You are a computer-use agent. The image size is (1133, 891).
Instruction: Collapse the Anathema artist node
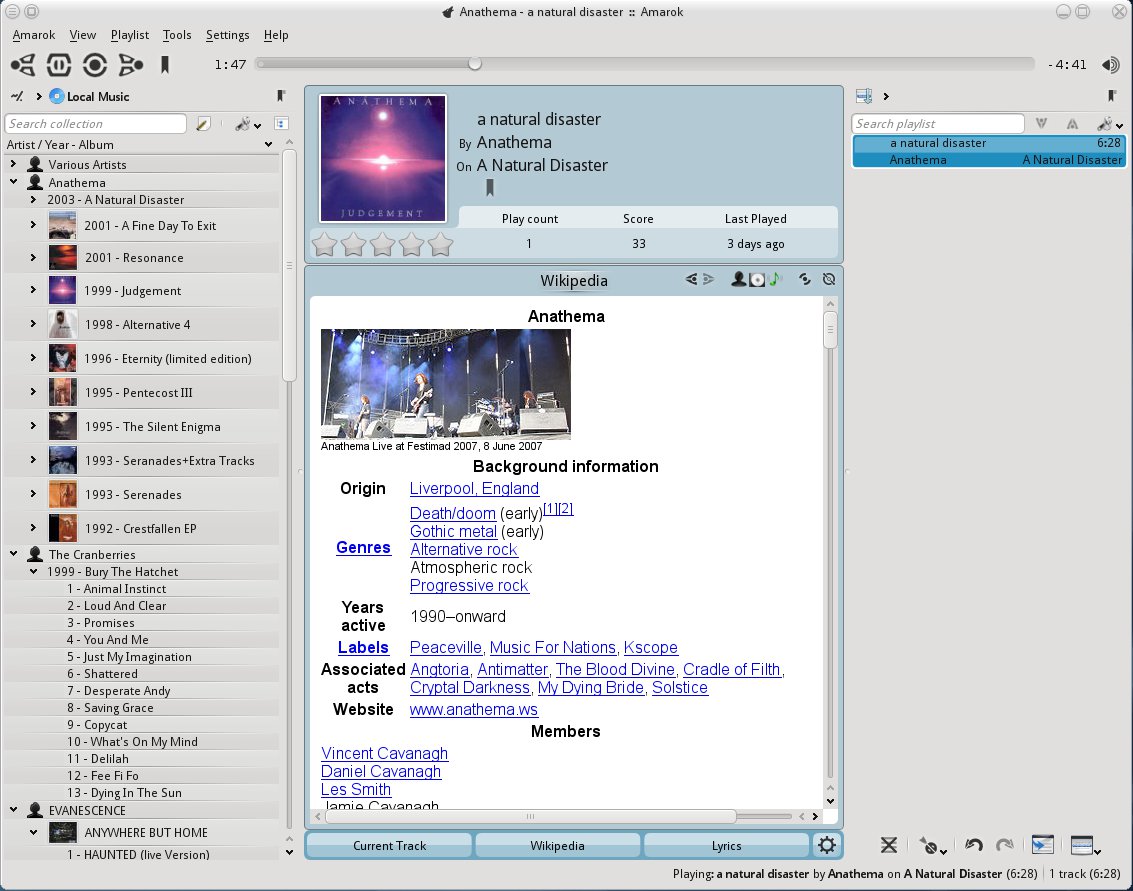pos(13,182)
